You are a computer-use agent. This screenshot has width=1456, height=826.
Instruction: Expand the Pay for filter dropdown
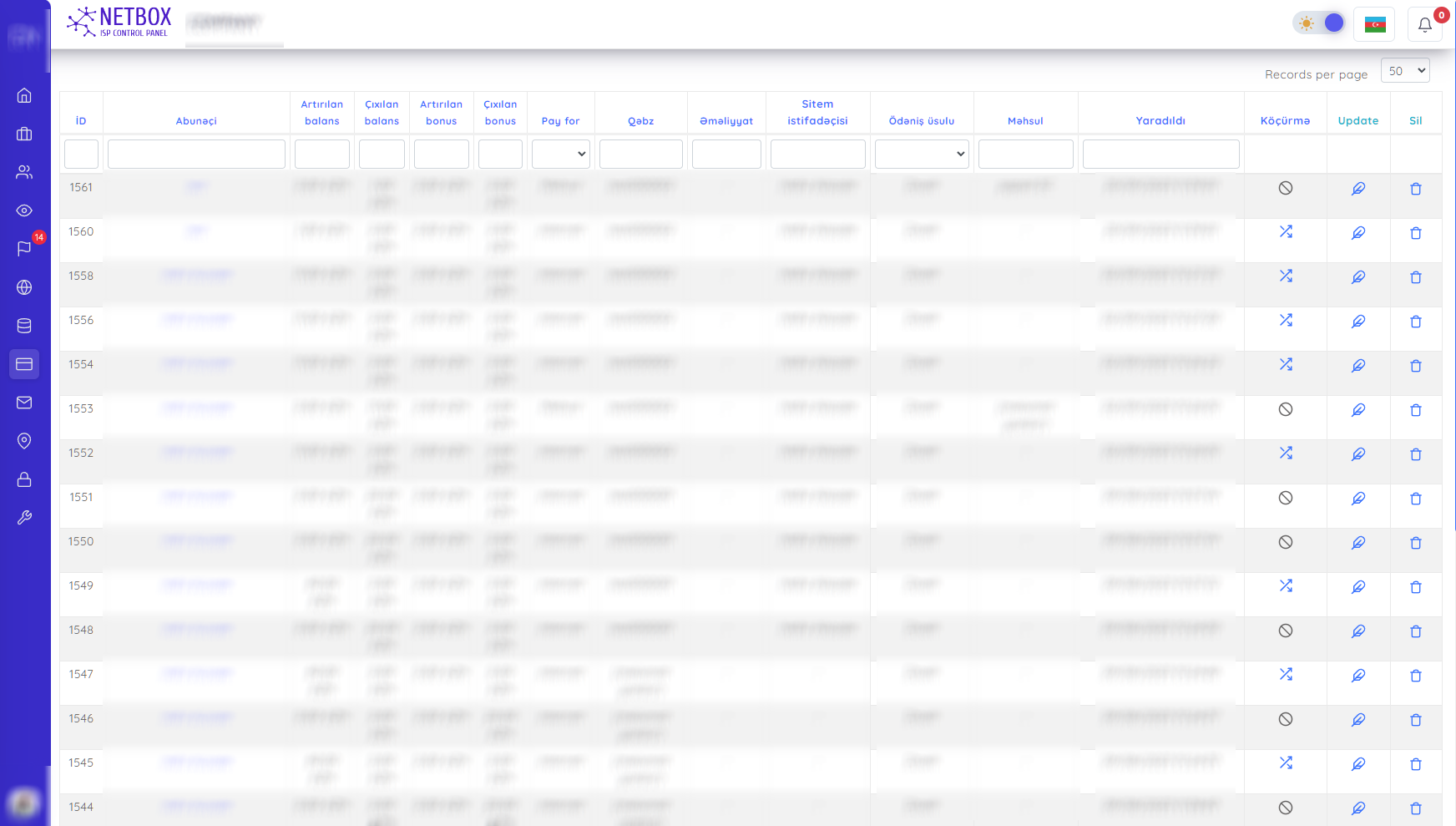coord(560,154)
